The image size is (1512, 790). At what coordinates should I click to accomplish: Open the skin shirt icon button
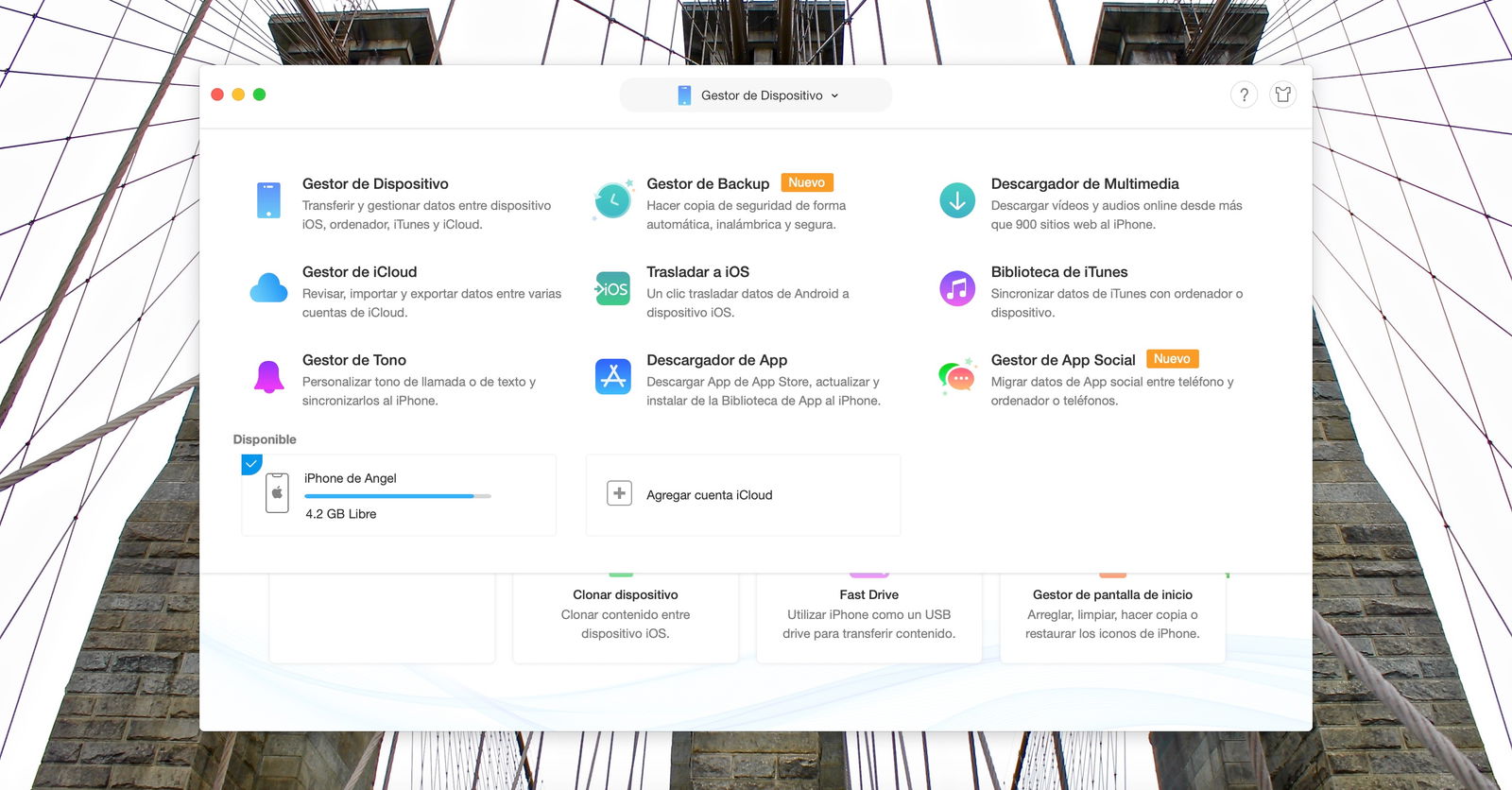(x=1282, y=94)
